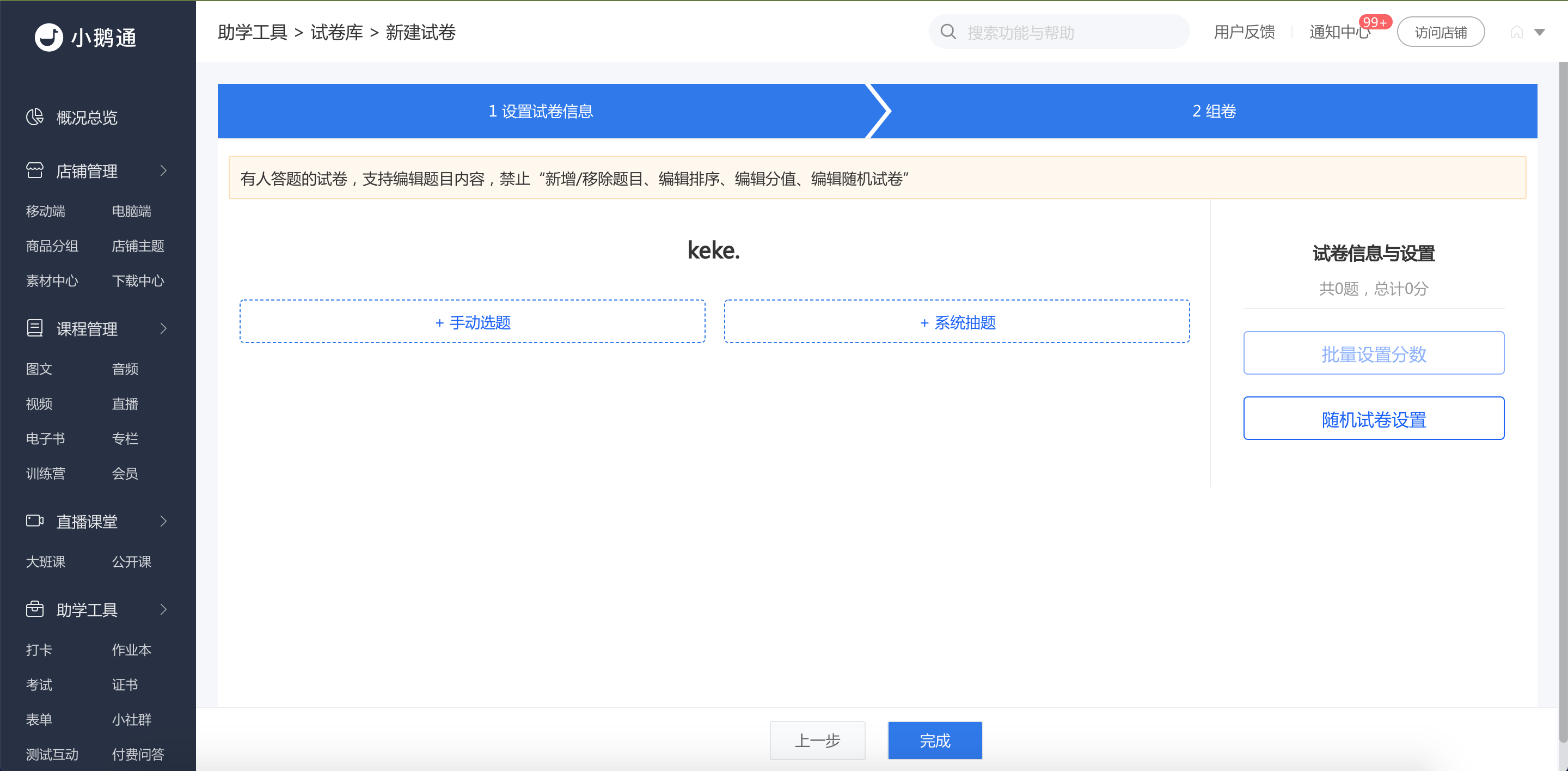Open 大班课 sidebar item
The image size is (1568, 771).
coord(46,562)
